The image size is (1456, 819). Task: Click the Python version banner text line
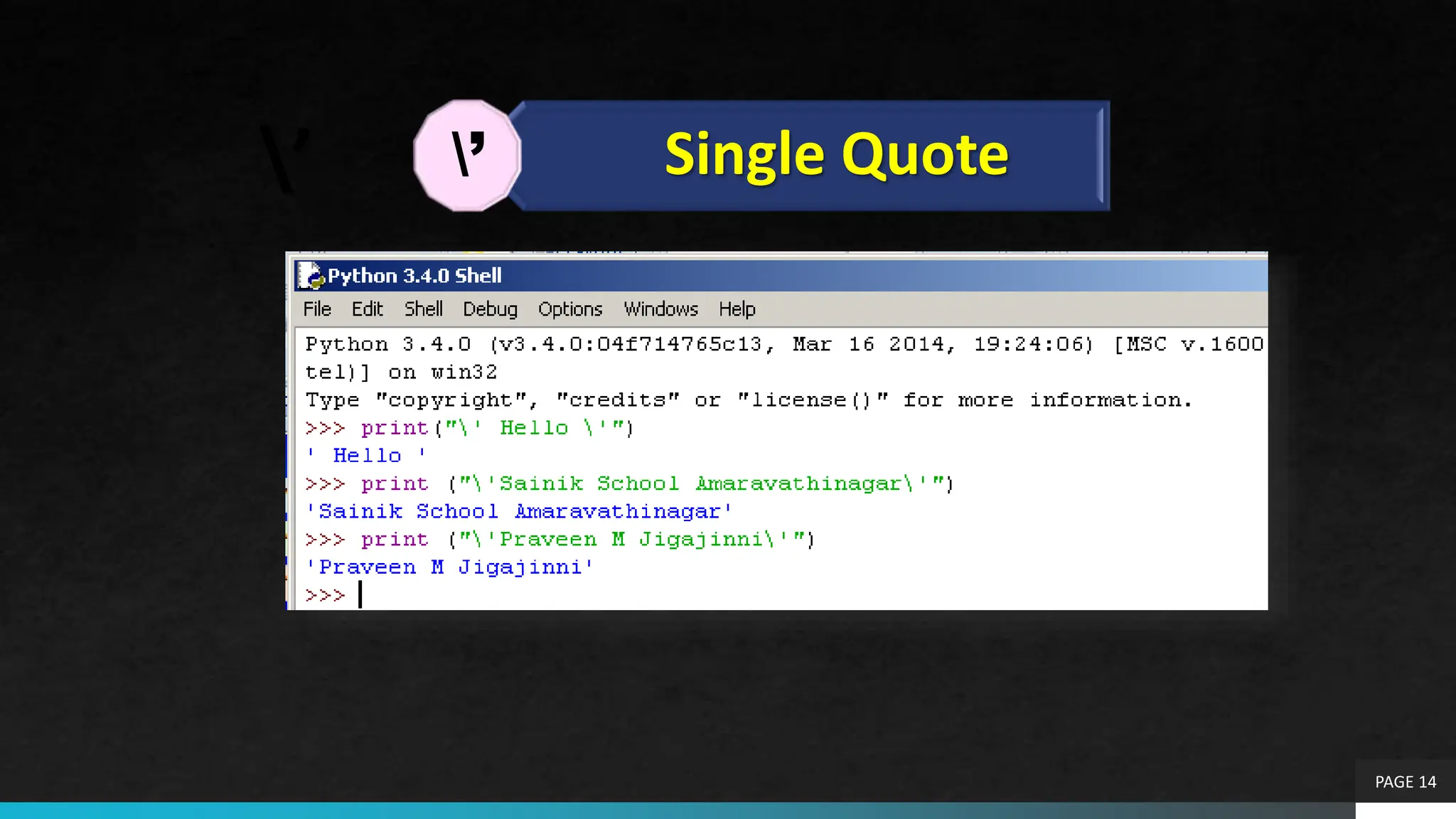point(711,345)
